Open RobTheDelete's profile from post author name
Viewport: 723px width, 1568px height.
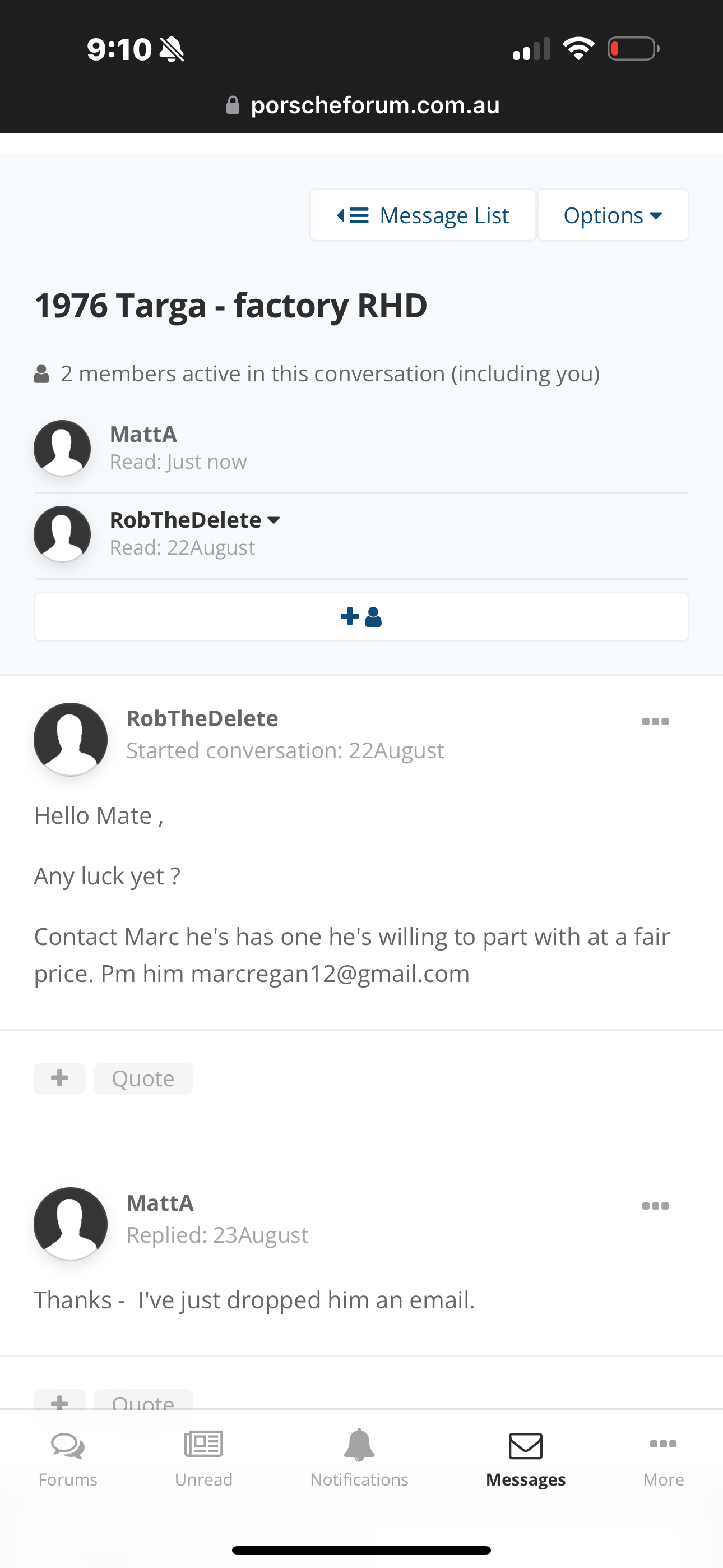point(202,718)
